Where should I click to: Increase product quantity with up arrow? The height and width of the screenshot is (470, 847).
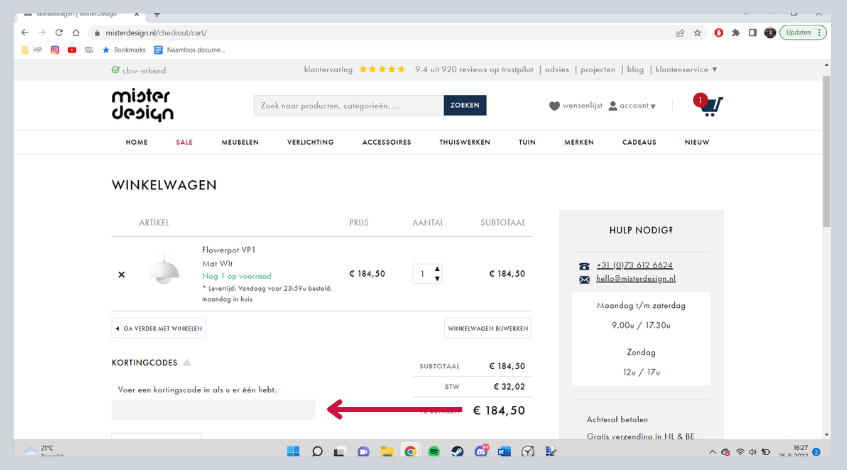(437, 269)
